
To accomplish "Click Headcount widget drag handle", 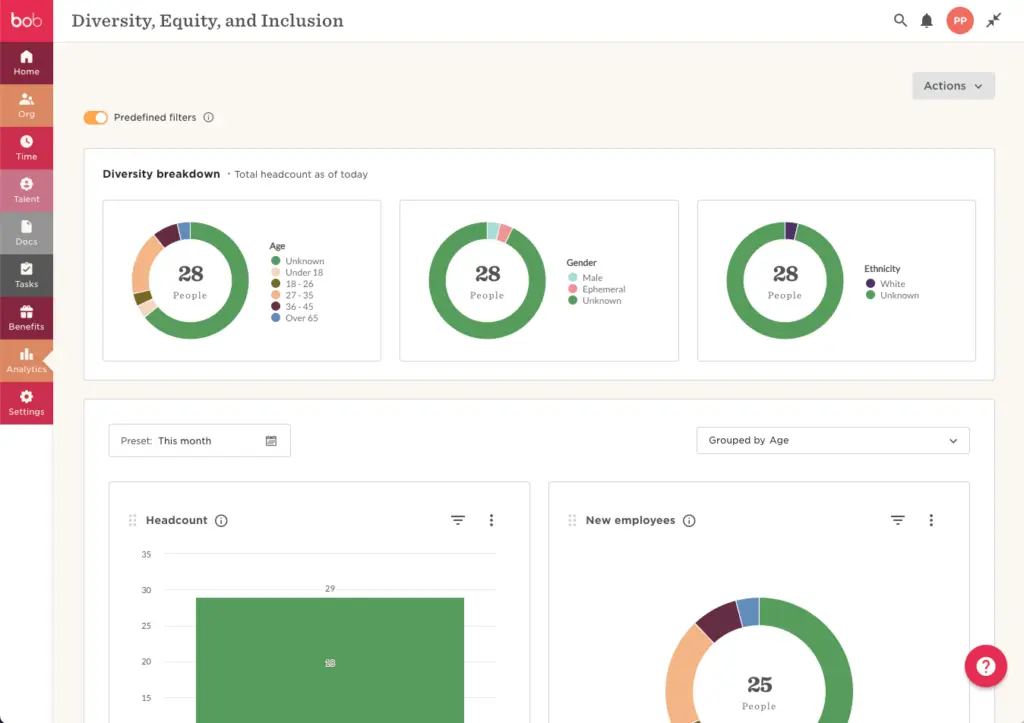I will coord(133,521).
